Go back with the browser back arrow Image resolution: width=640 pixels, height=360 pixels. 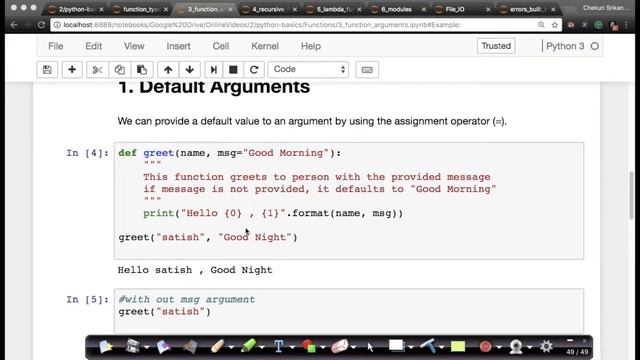[14, 25]
